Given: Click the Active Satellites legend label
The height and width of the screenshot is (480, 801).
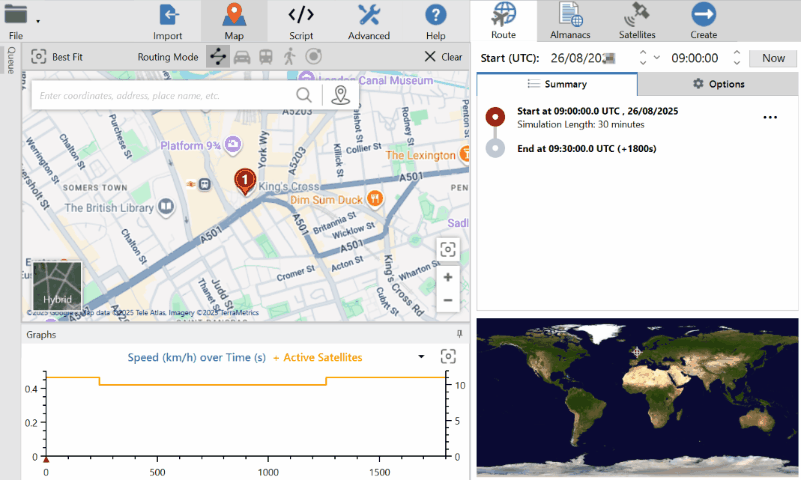Looking at the screenshot, I should click(323, 357).
